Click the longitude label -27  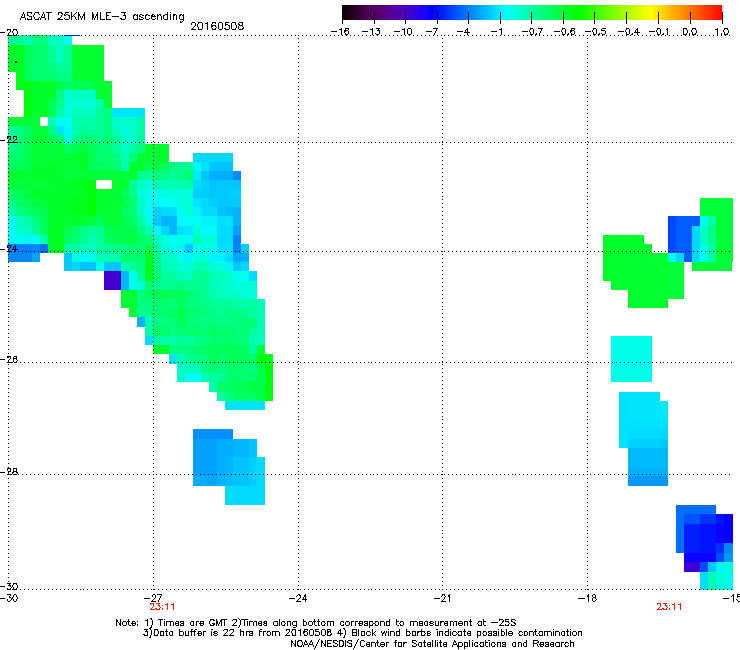coord(153,598)
